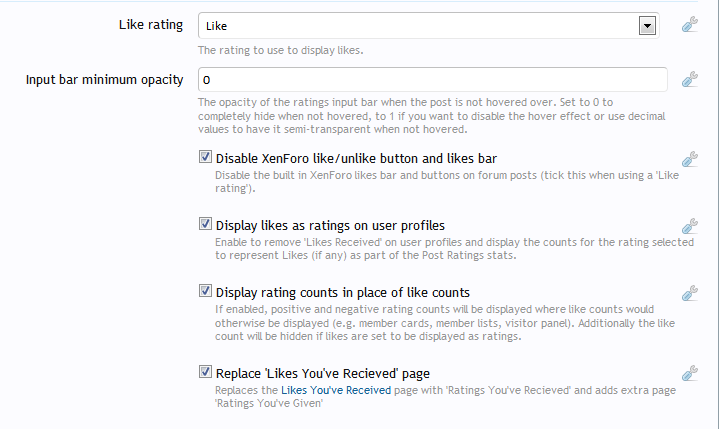Click wrench icon for Disable XenForo like/unlike option
Viewport: 719px width, 429px height.
pos(689,159)
